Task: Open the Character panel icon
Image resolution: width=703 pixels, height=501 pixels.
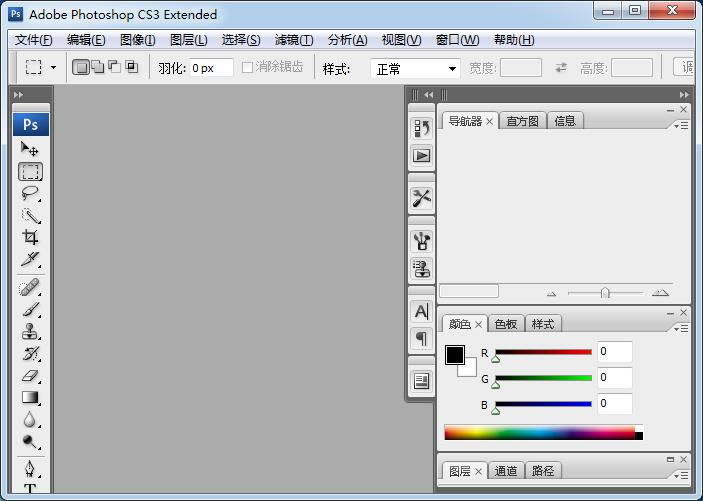Action: (x=421, y=311)
